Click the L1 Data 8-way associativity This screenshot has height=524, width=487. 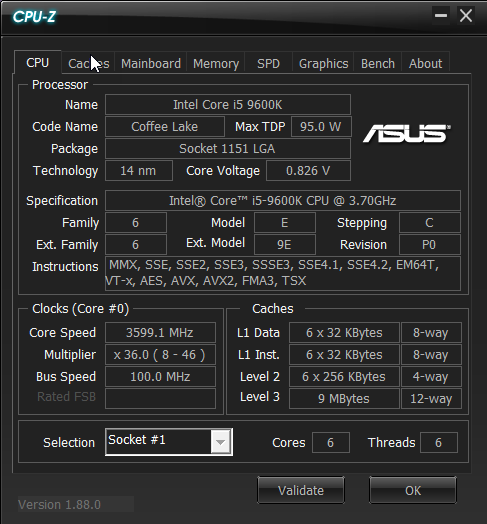coord(431,333)
